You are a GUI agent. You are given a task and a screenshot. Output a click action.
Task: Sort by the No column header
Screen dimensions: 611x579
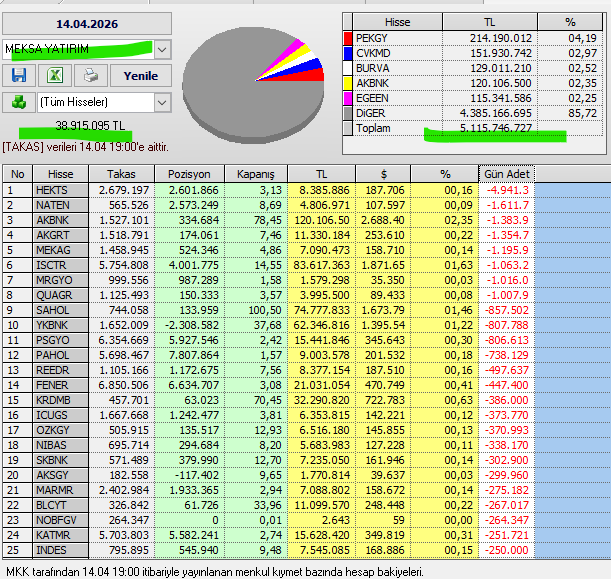click(x=18, y=174)
